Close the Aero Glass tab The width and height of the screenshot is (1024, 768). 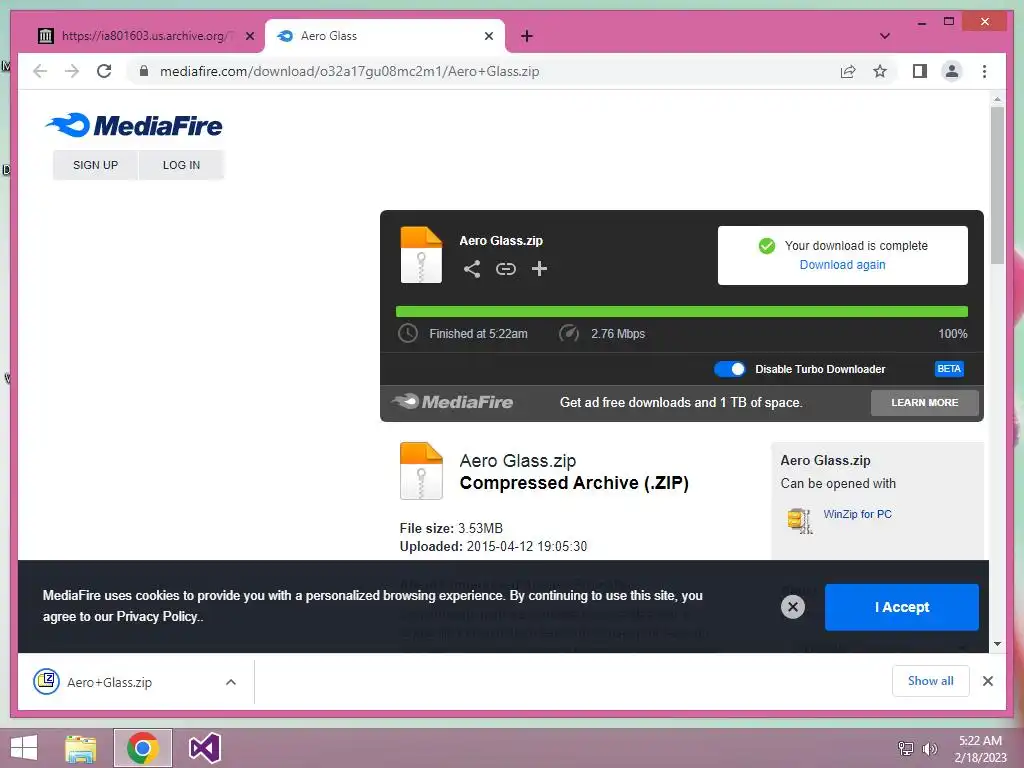(488, 36)
